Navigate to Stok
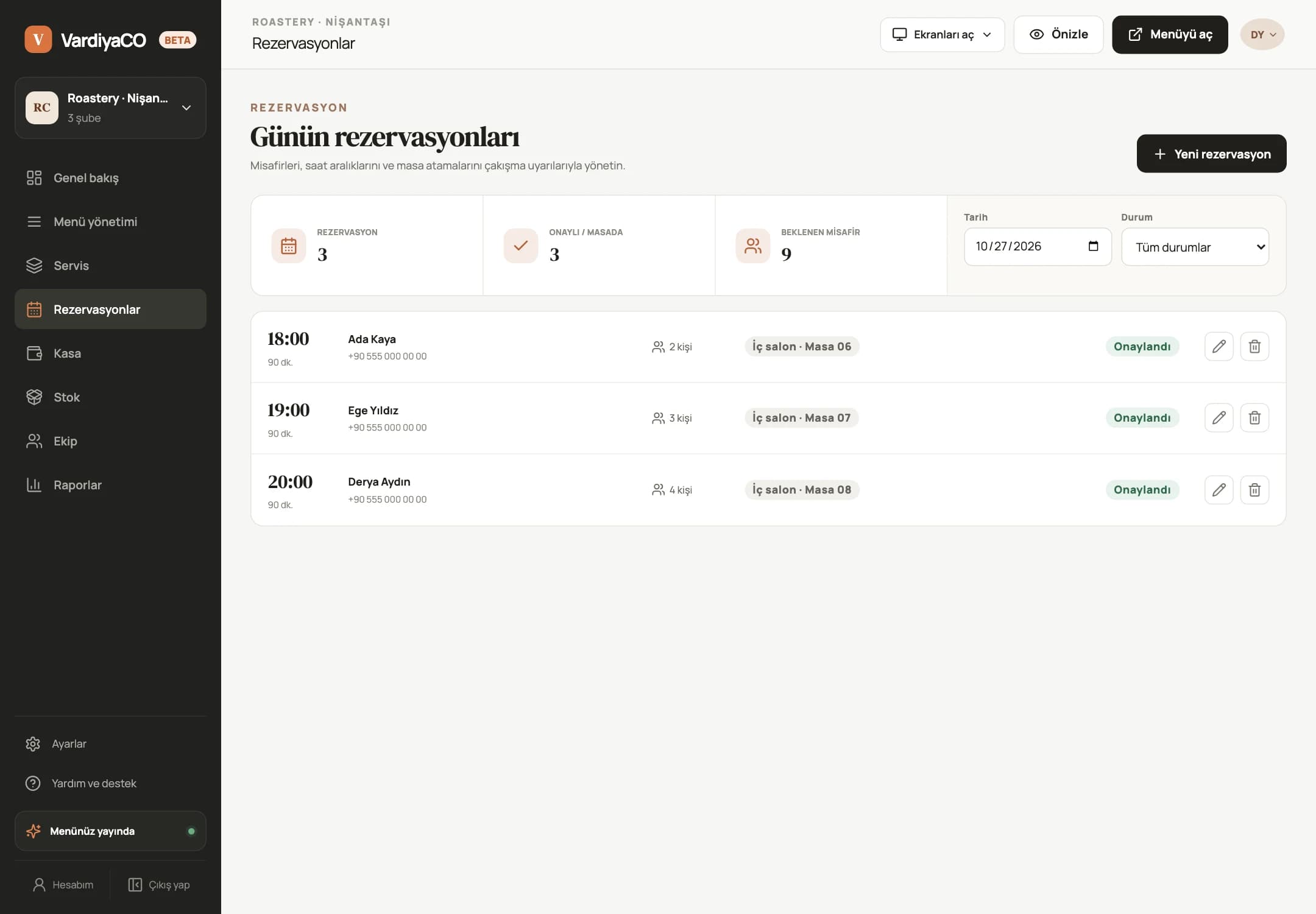 click(110, 397)
